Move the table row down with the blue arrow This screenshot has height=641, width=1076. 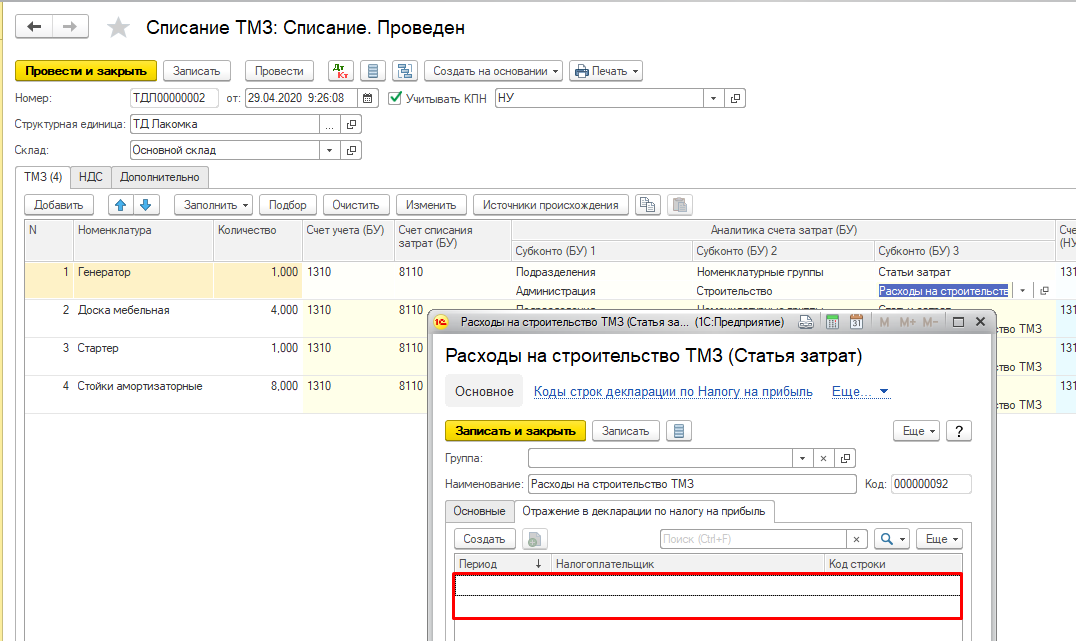click(x=145, y=205)
